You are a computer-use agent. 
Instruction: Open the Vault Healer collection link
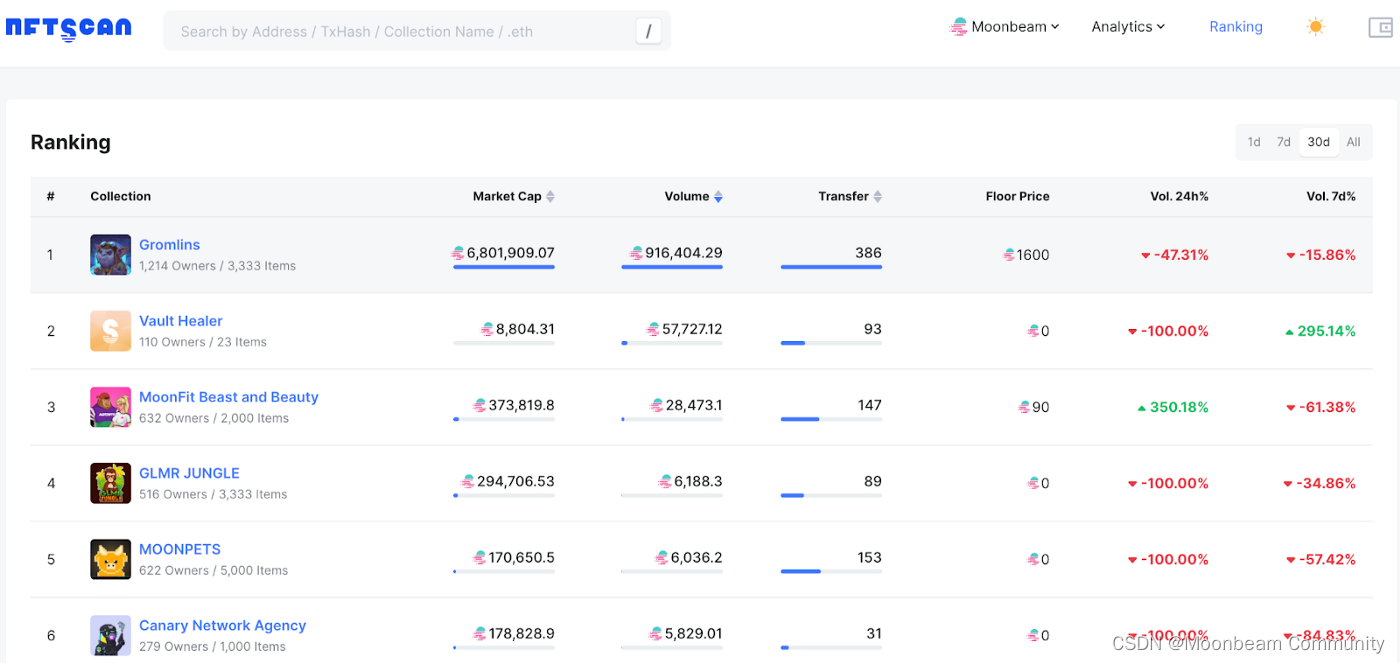click(x=181, y=321)
